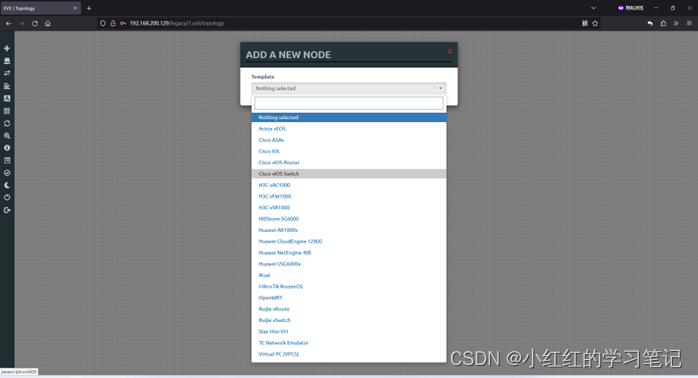Click the Refresh topology sidebar icon
This screenshot has height=378, width=698.
click(x=7, y=123)
